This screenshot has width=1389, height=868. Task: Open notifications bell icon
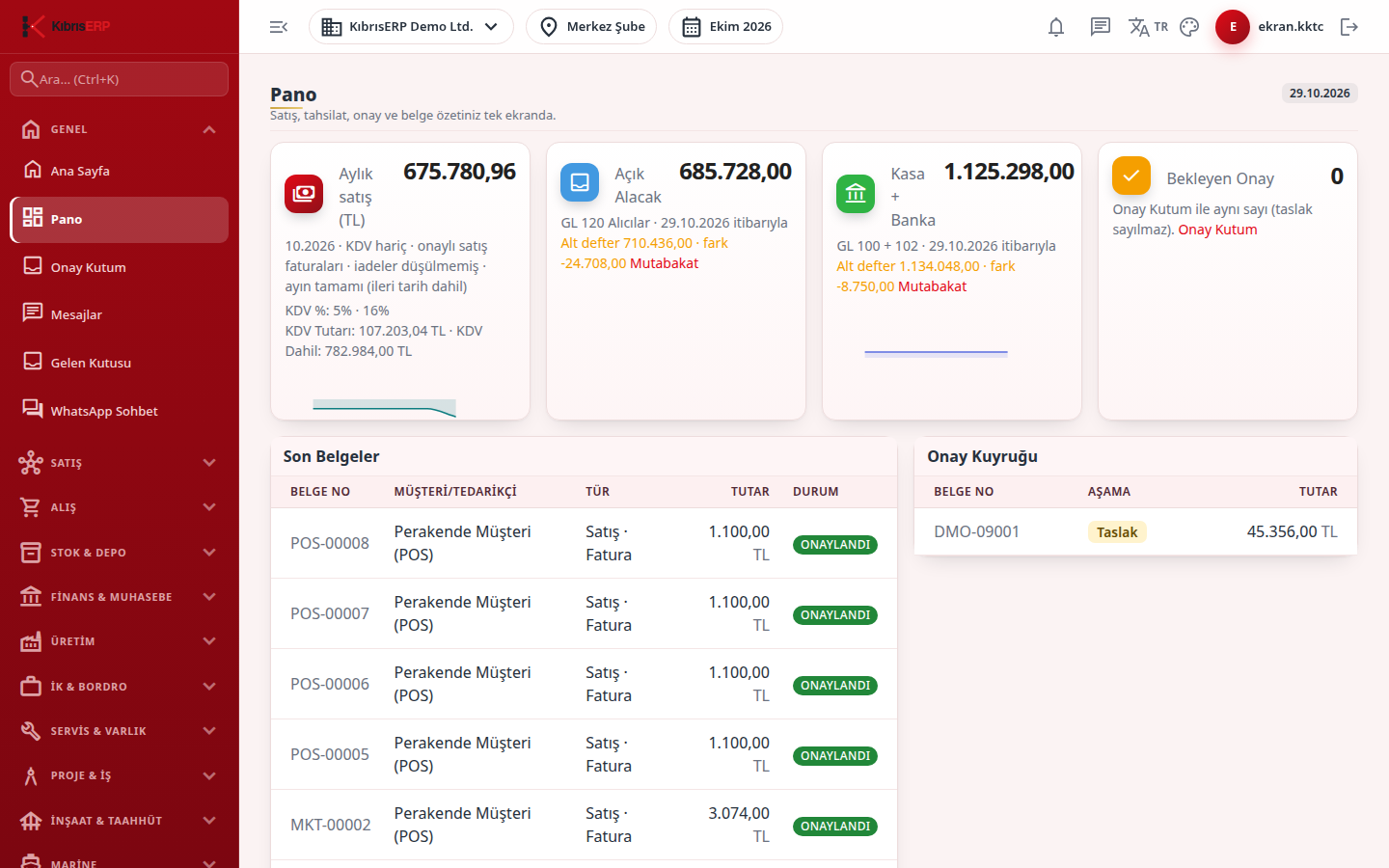point(1056,27)
